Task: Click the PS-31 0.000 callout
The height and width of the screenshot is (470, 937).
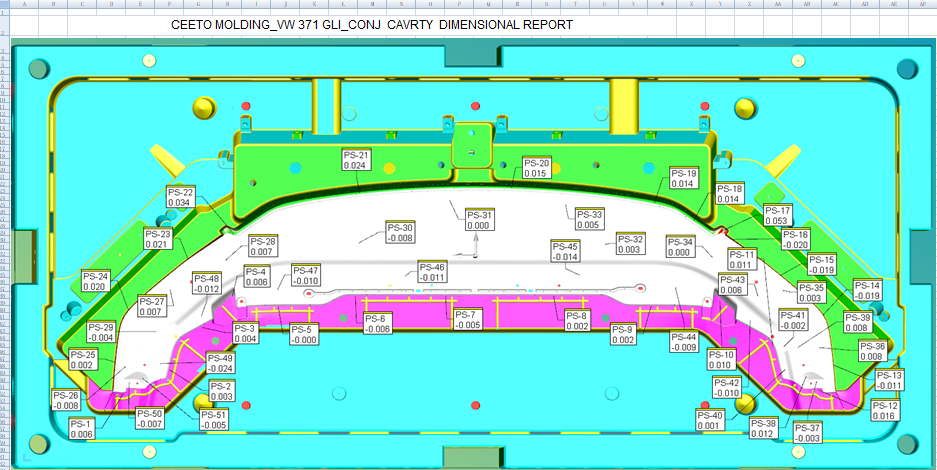Action: 481,220
